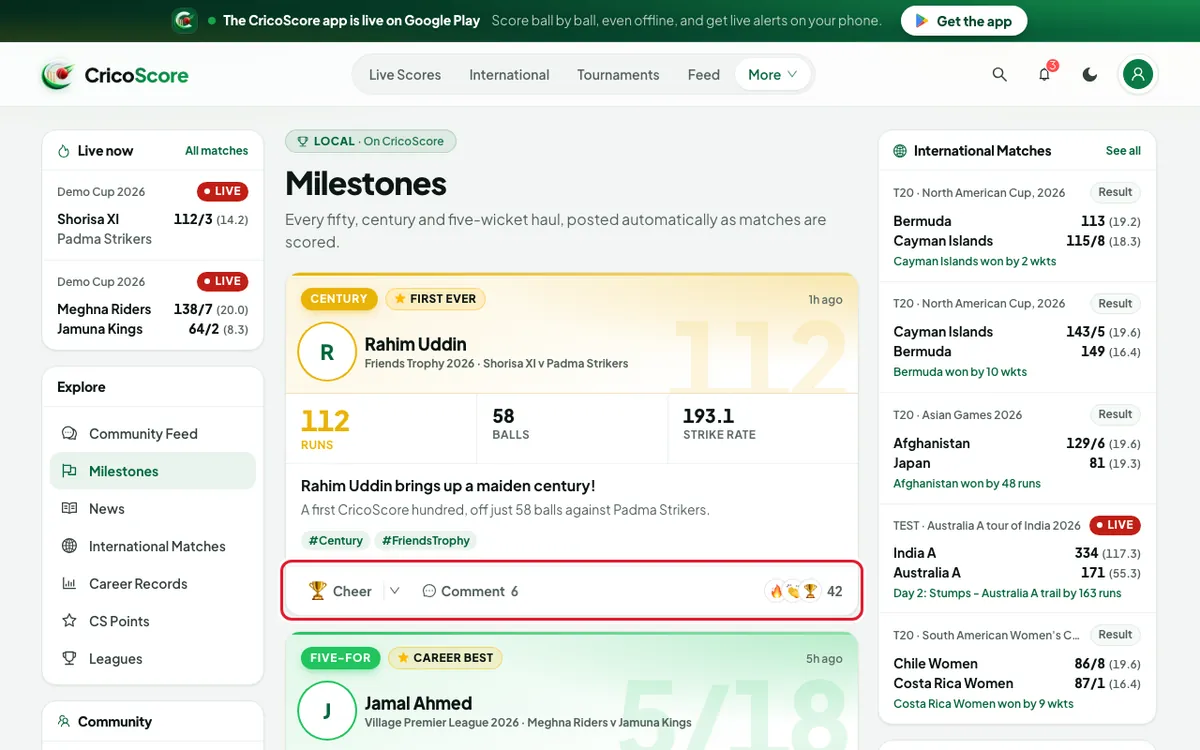Click the CricoScore logo
This screenshot has height=750, width=1200.
[115, 75]
